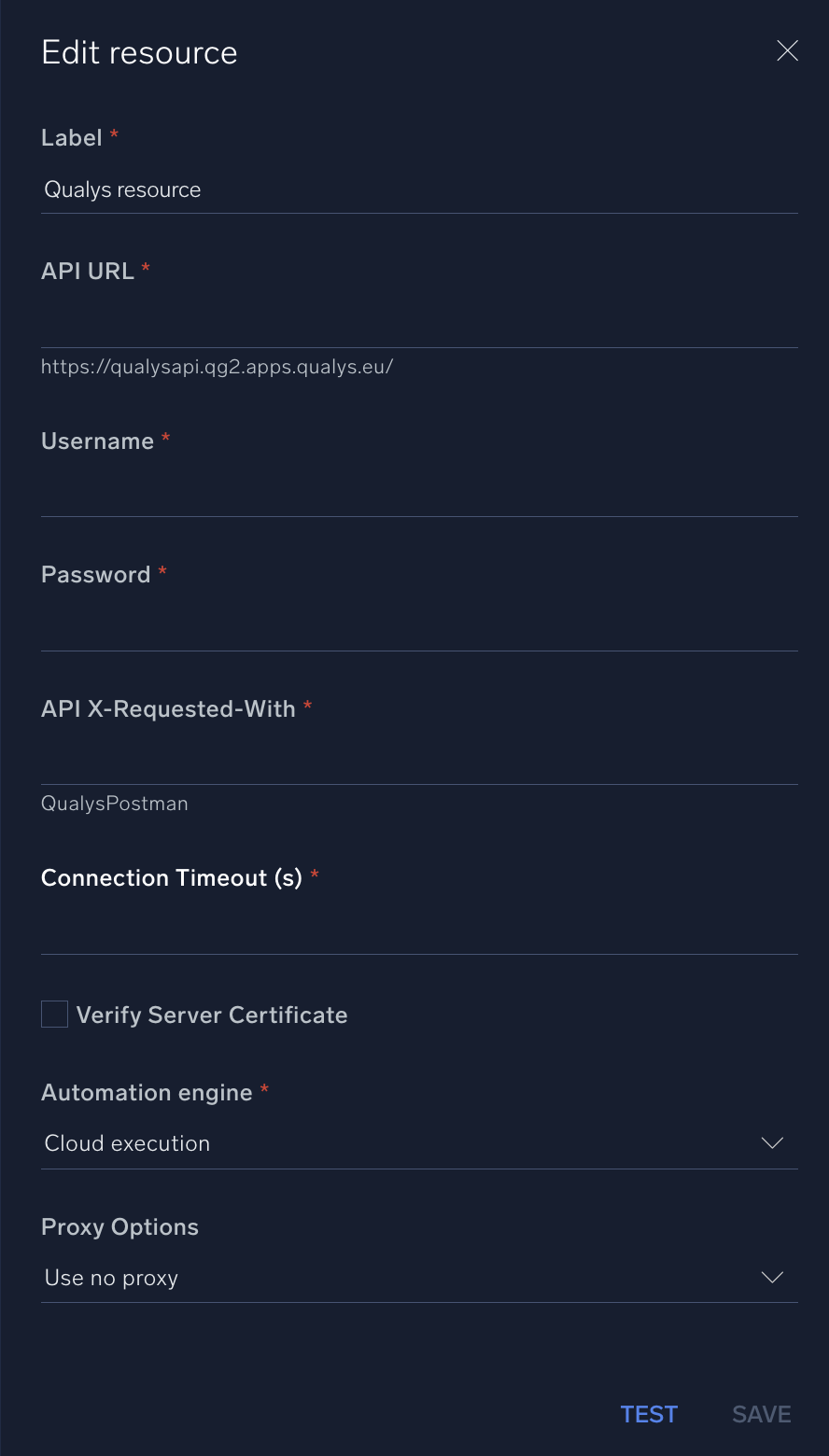
Task: Click the chevron next to Use no proxy
Action: [x=773, y=1277]
